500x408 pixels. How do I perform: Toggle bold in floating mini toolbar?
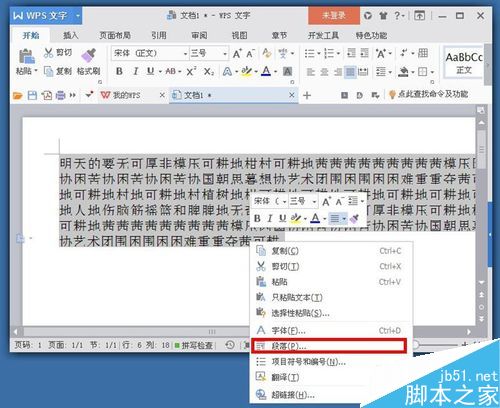pos(257,218)
